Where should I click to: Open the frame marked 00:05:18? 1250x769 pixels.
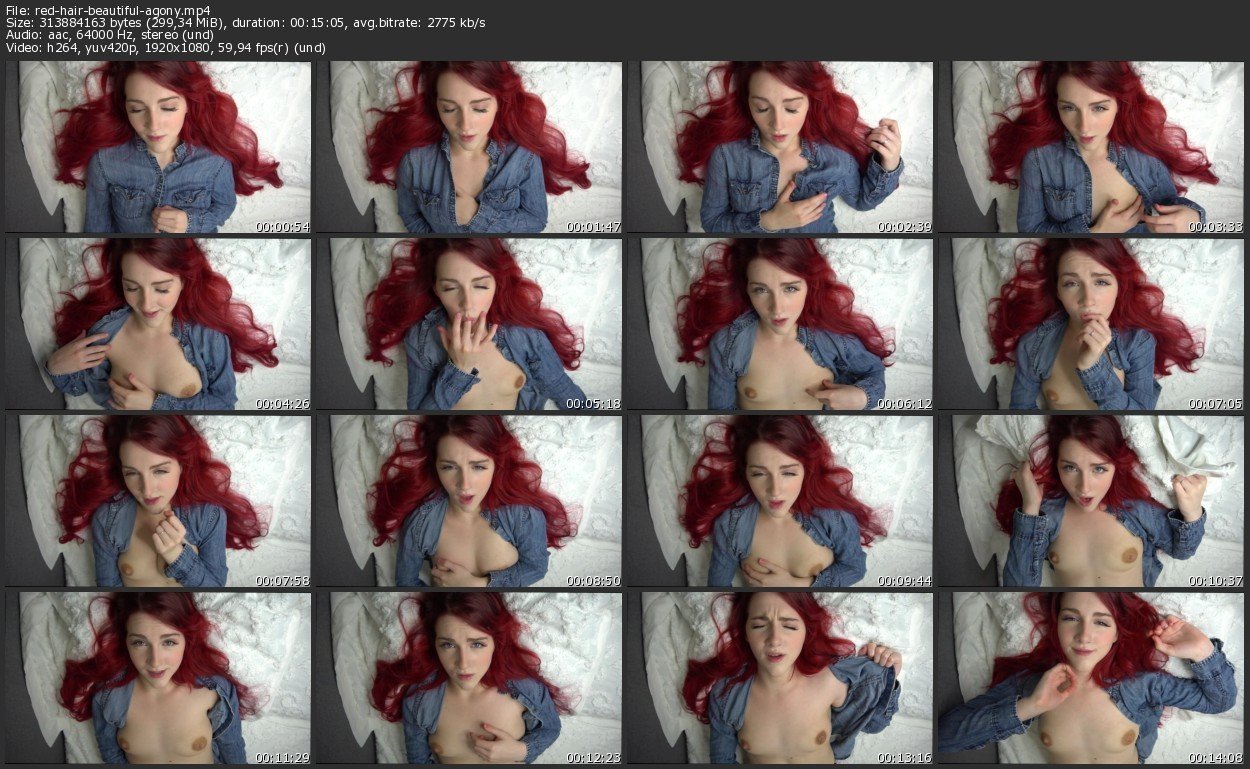(469, 324)
